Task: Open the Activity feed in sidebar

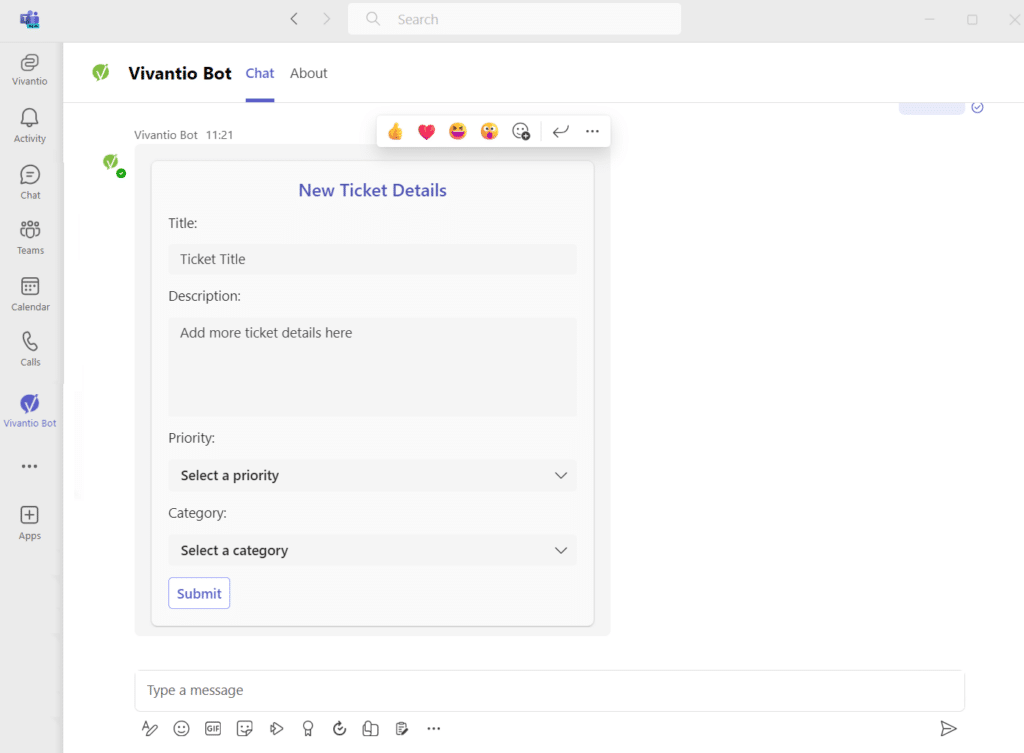Action: click(30, 125)
